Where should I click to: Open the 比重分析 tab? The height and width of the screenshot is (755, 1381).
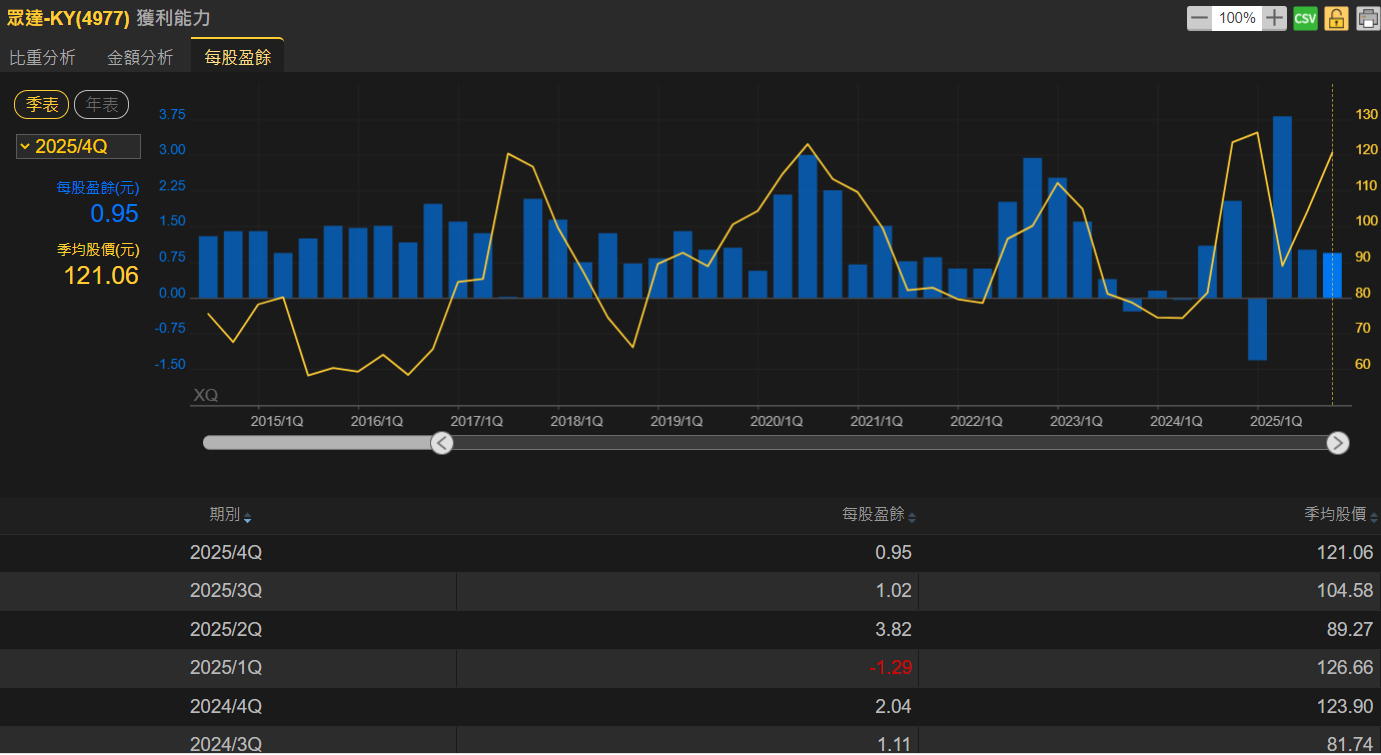coord(42,58)
